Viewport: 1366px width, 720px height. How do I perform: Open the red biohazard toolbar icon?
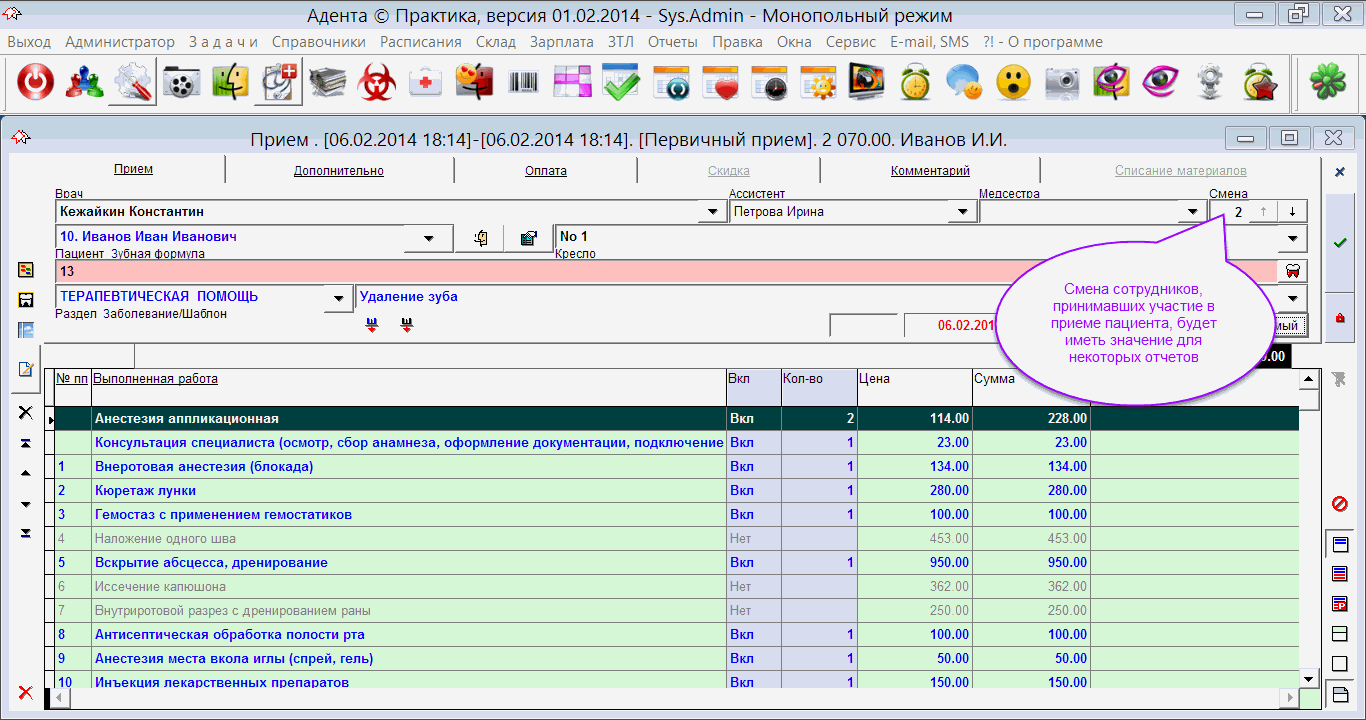(377, 84)
